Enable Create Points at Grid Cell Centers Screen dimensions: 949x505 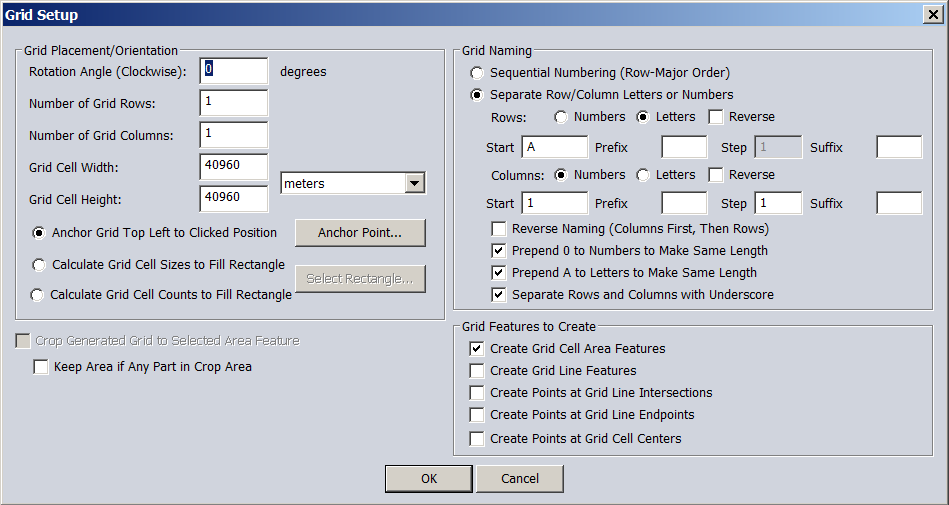(477, 439)
